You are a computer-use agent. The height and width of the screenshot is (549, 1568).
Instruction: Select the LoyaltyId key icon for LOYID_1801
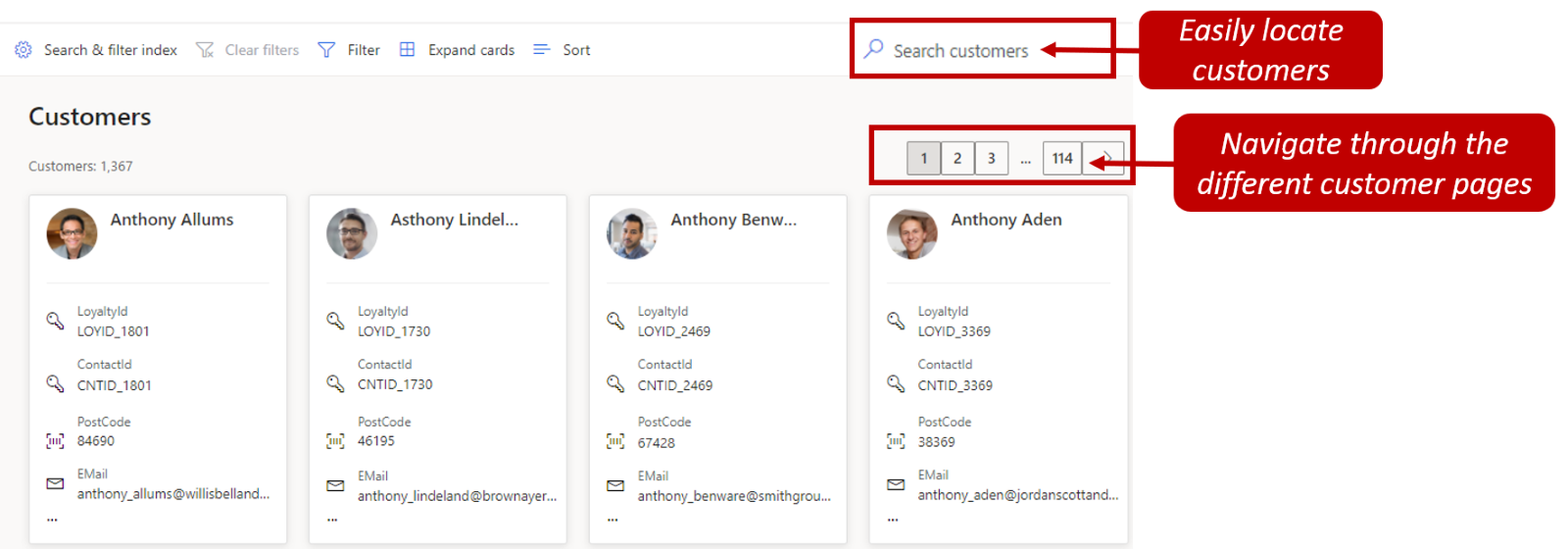(x=55, y=321)
